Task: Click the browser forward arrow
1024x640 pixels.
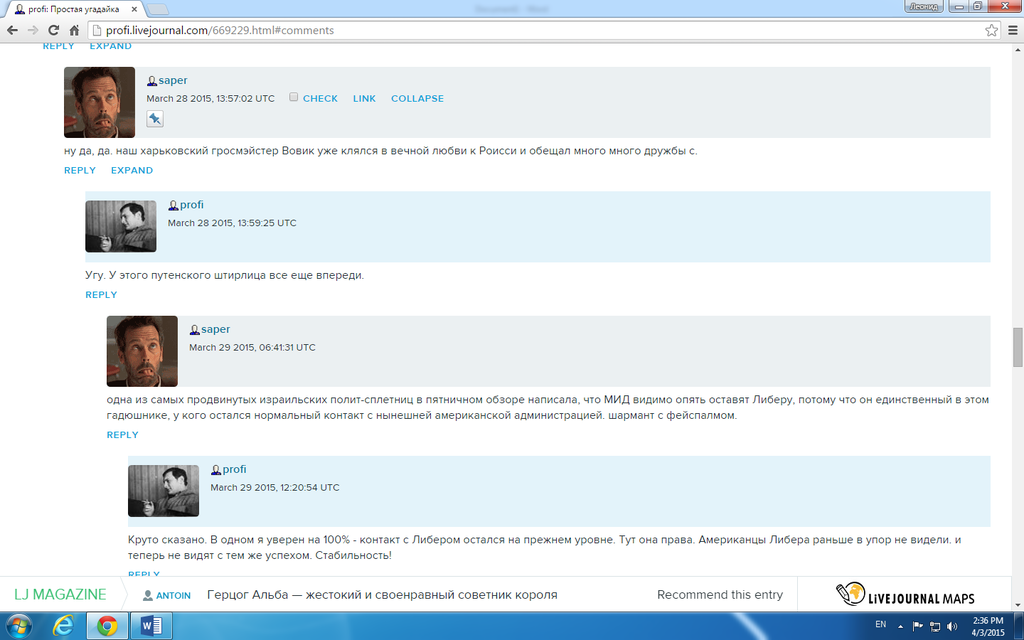Action: [33, 30]
